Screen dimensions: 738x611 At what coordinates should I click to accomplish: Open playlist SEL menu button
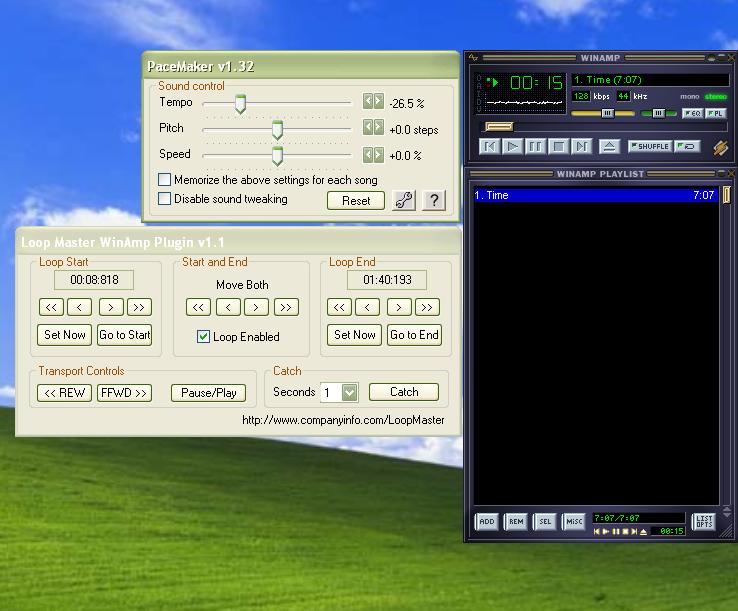click(545, 522)
